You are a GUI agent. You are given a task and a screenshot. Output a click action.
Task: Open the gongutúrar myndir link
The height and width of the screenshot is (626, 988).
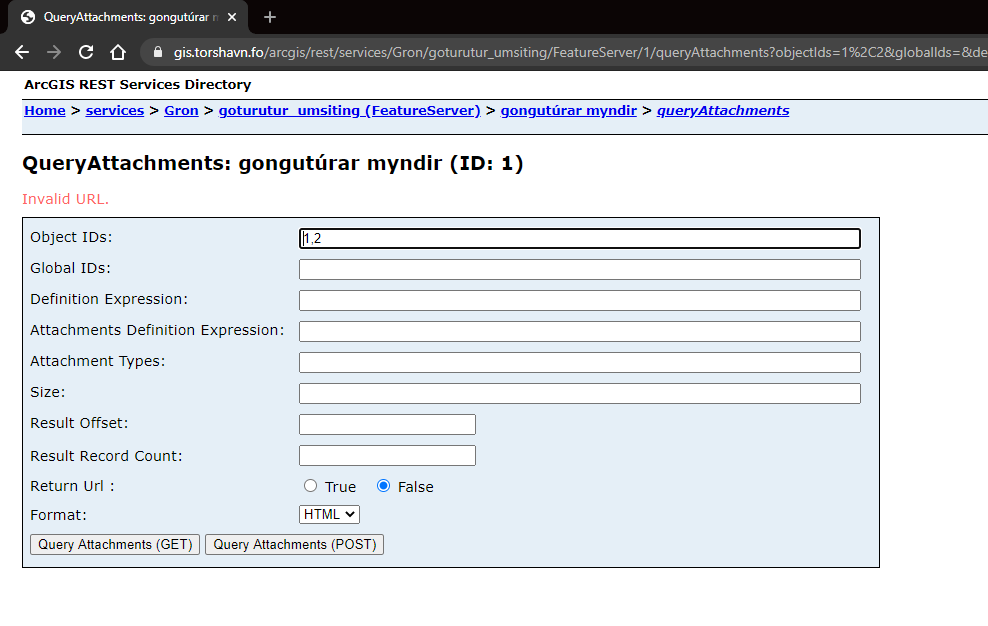[569, 110]
